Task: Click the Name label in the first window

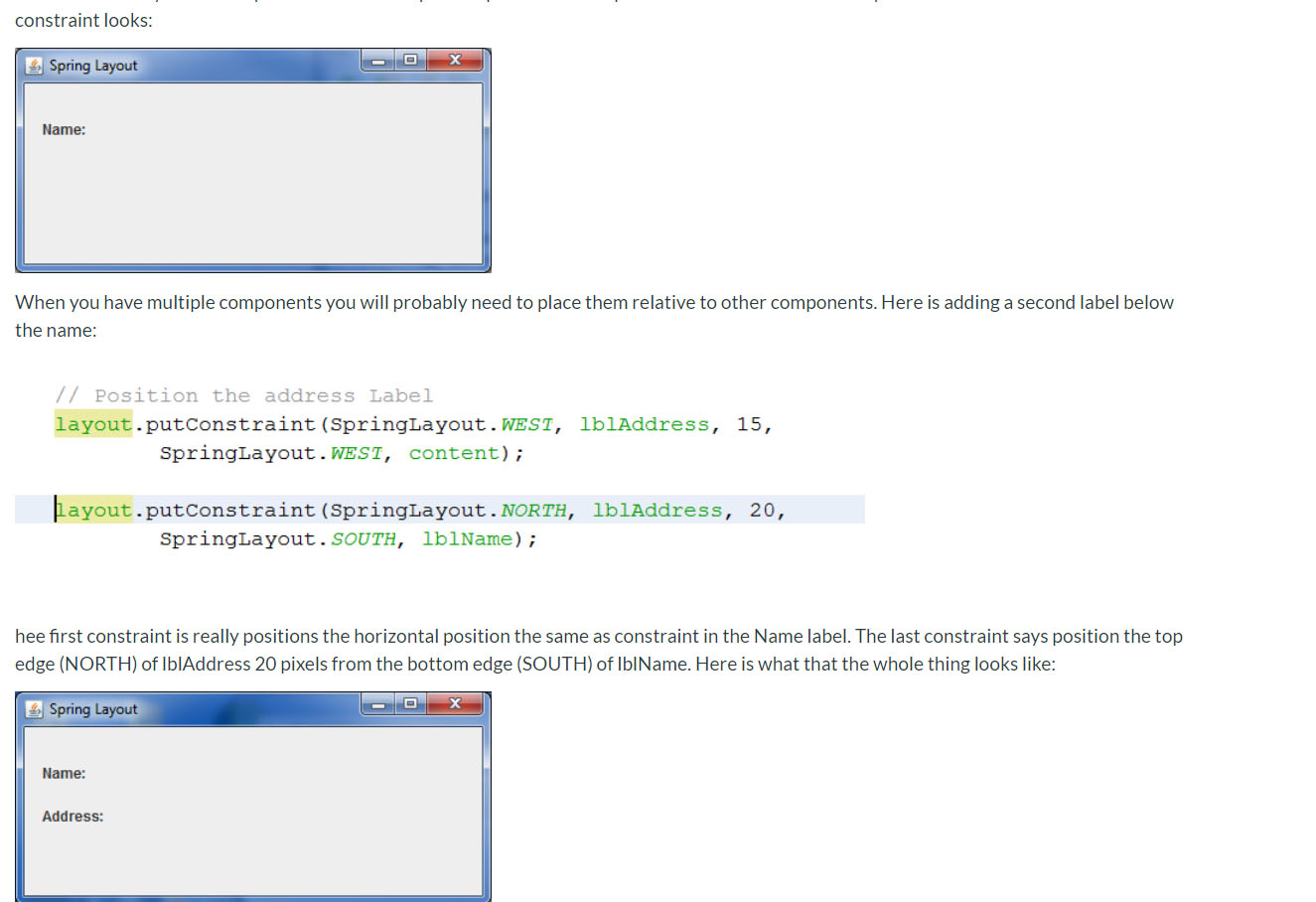Action: coord(64,129)
